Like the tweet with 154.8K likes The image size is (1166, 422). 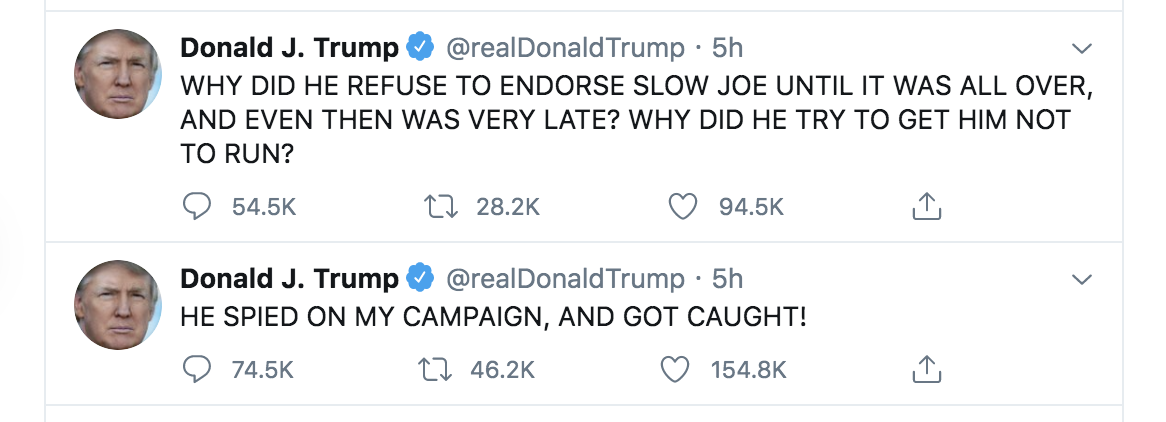pyautogui.click(x=675, y=369)
